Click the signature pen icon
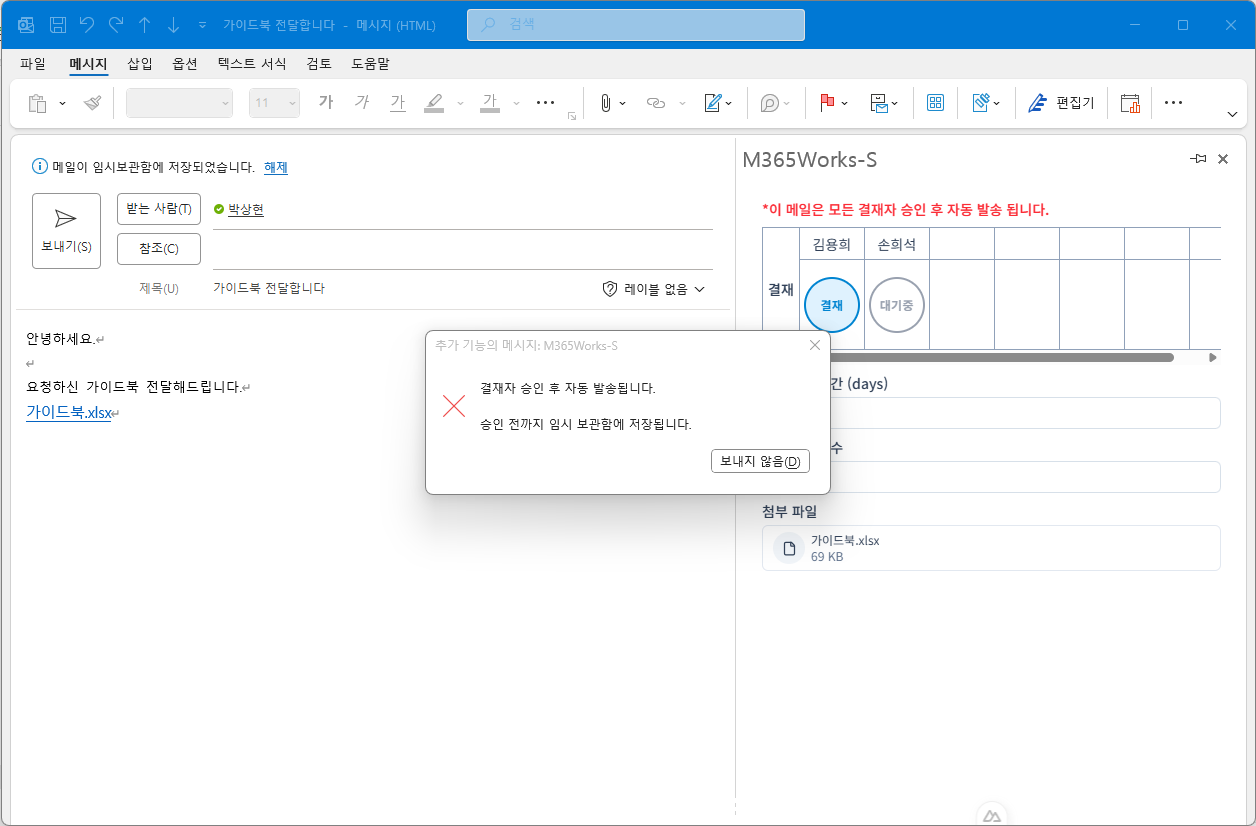Viewport: 1256px width, 826px height. (x=713, y=103)
